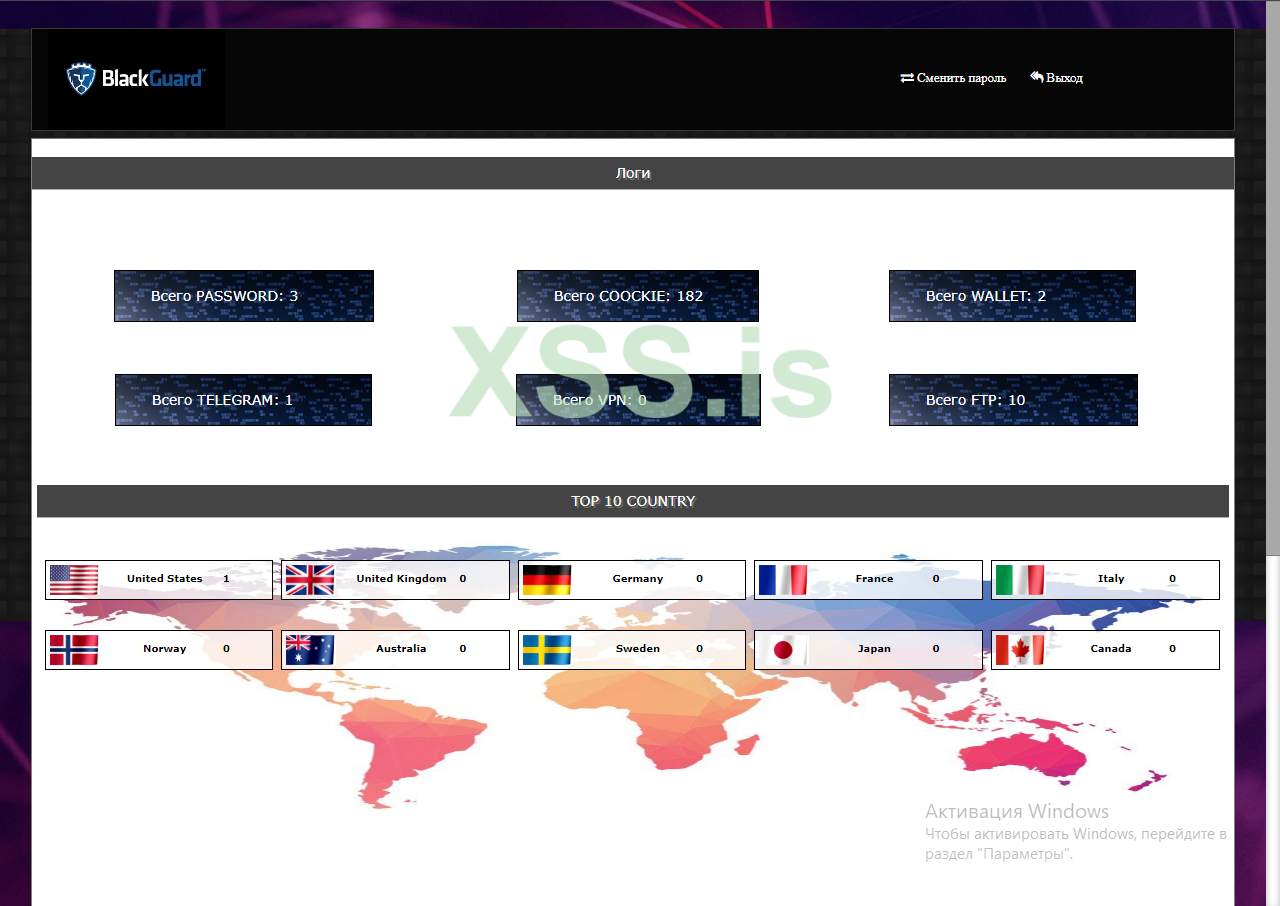Click the TOP 10 COUNTRY header
The width and height of the screenshot is (1280, 906).
(x=633, y=501)
